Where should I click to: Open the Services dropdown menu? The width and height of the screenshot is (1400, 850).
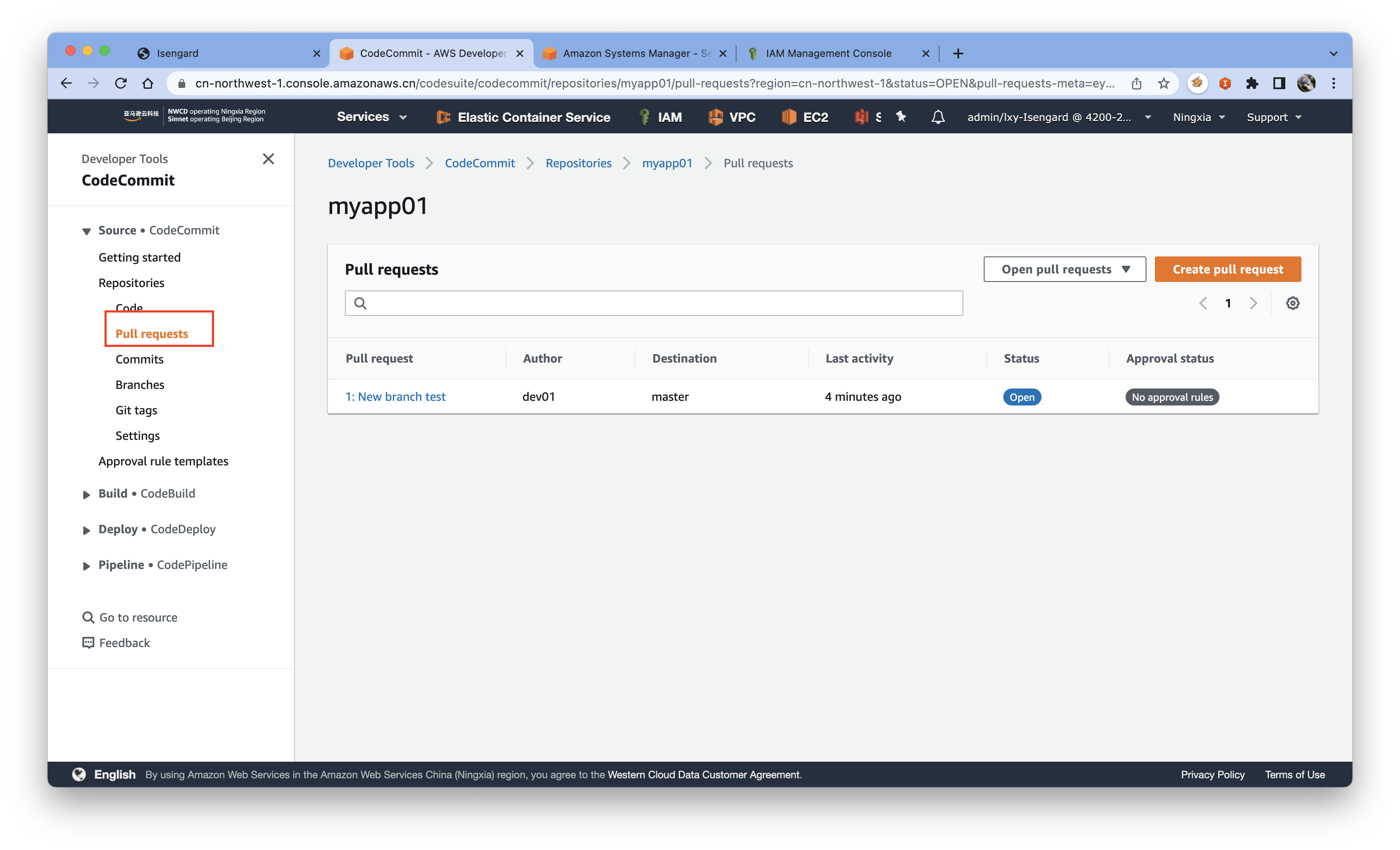tap(372, 117)
